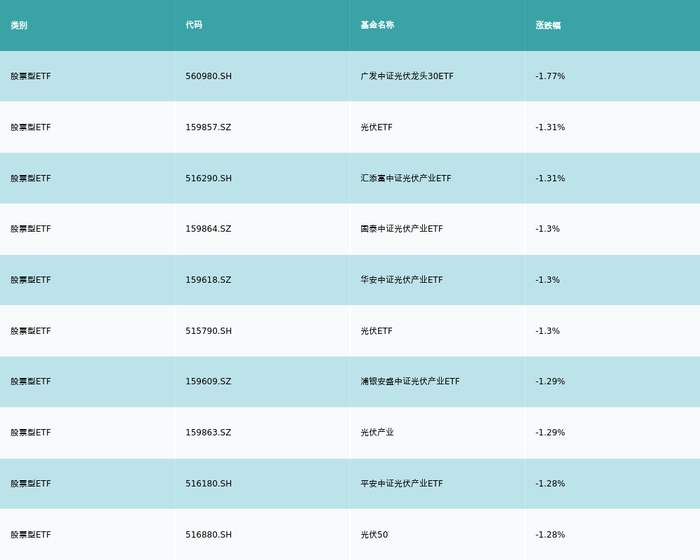The image size is (700, 560).
Task: Click the 涨跌幅 column header
Action: (x=548, y=25)
